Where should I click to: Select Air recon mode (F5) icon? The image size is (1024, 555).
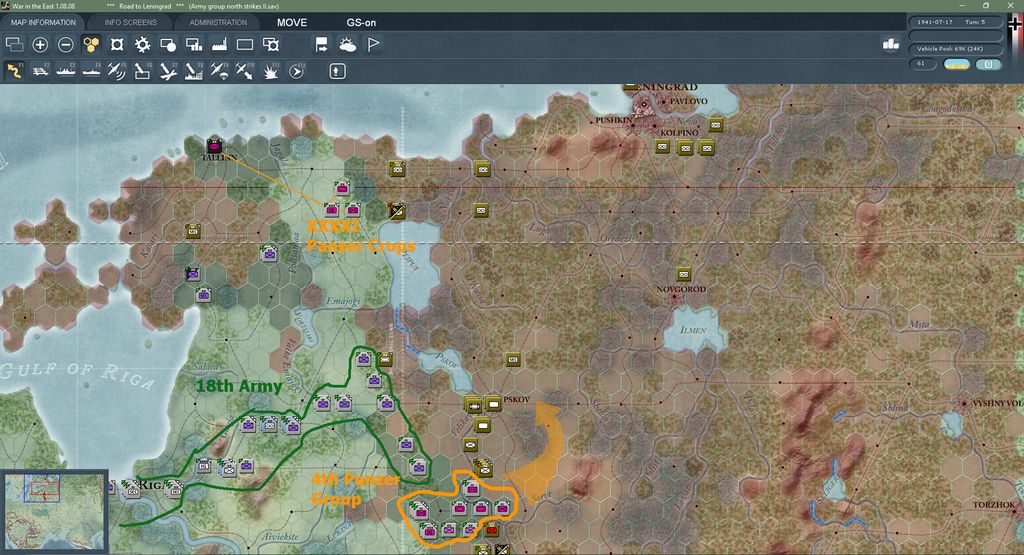tap(116, 71)
